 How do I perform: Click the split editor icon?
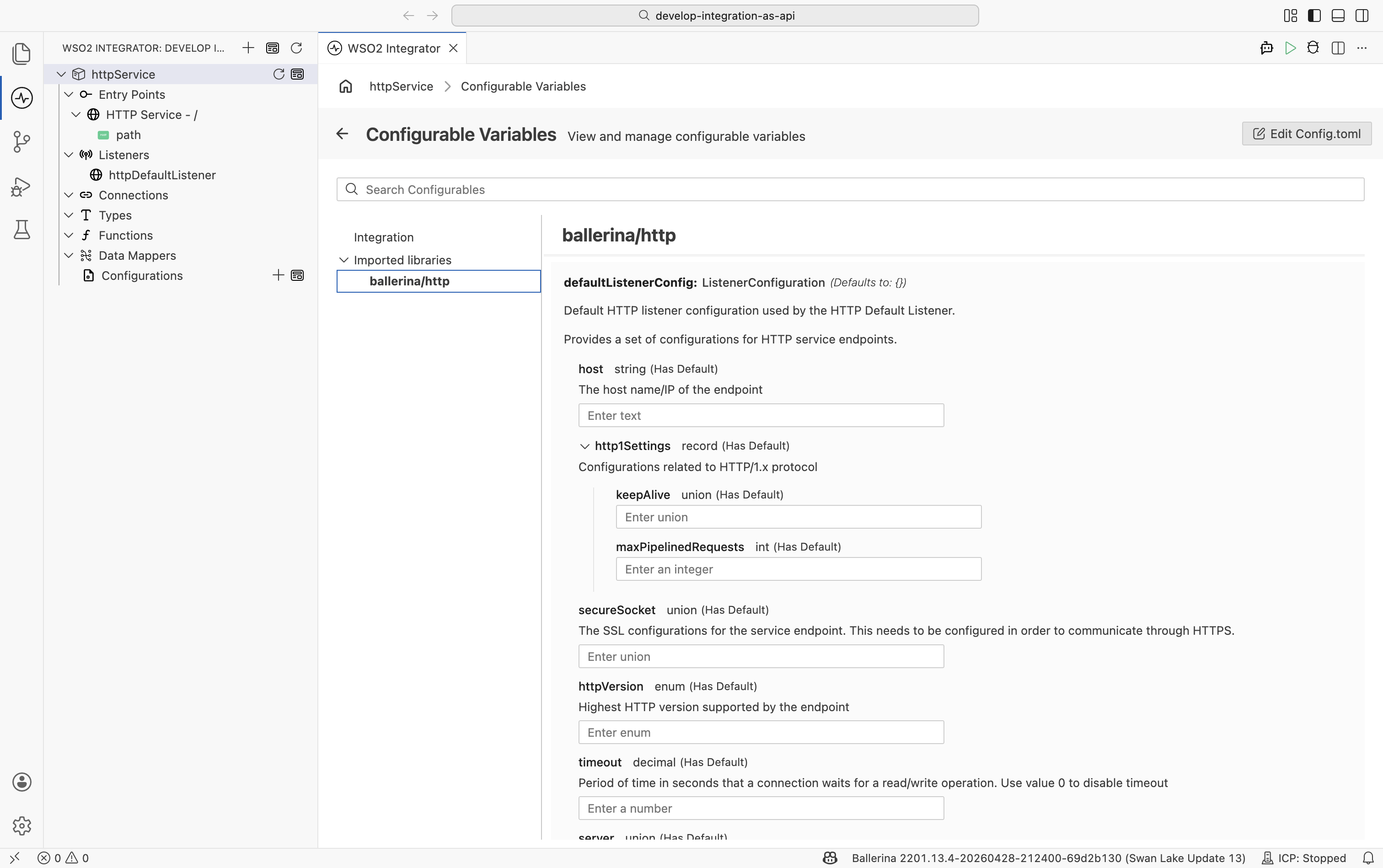(1338, 48)
